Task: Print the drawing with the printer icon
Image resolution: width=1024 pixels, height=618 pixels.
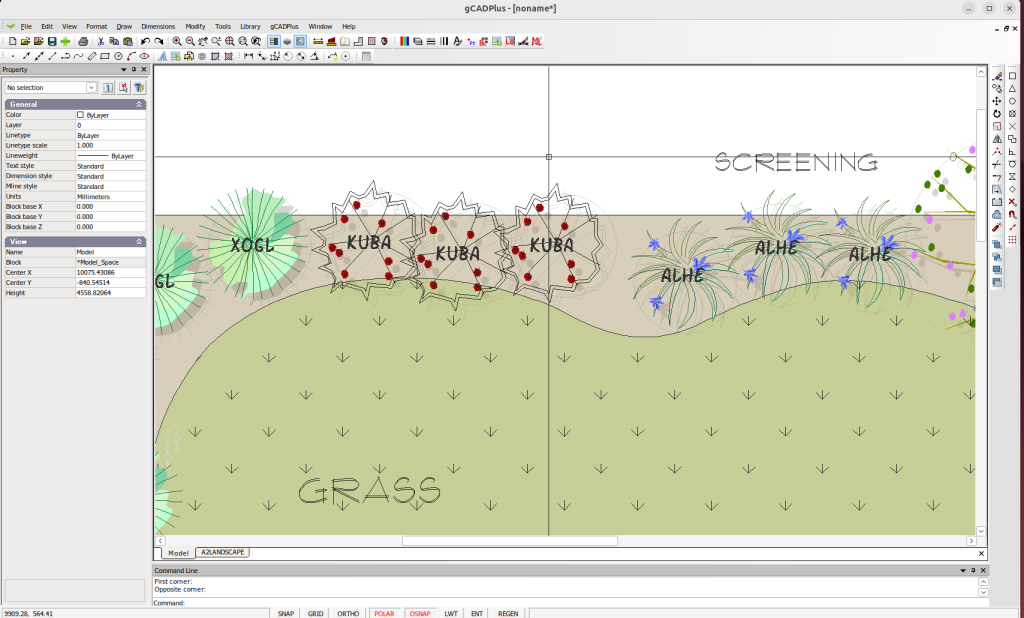Action: click(83, 41)
